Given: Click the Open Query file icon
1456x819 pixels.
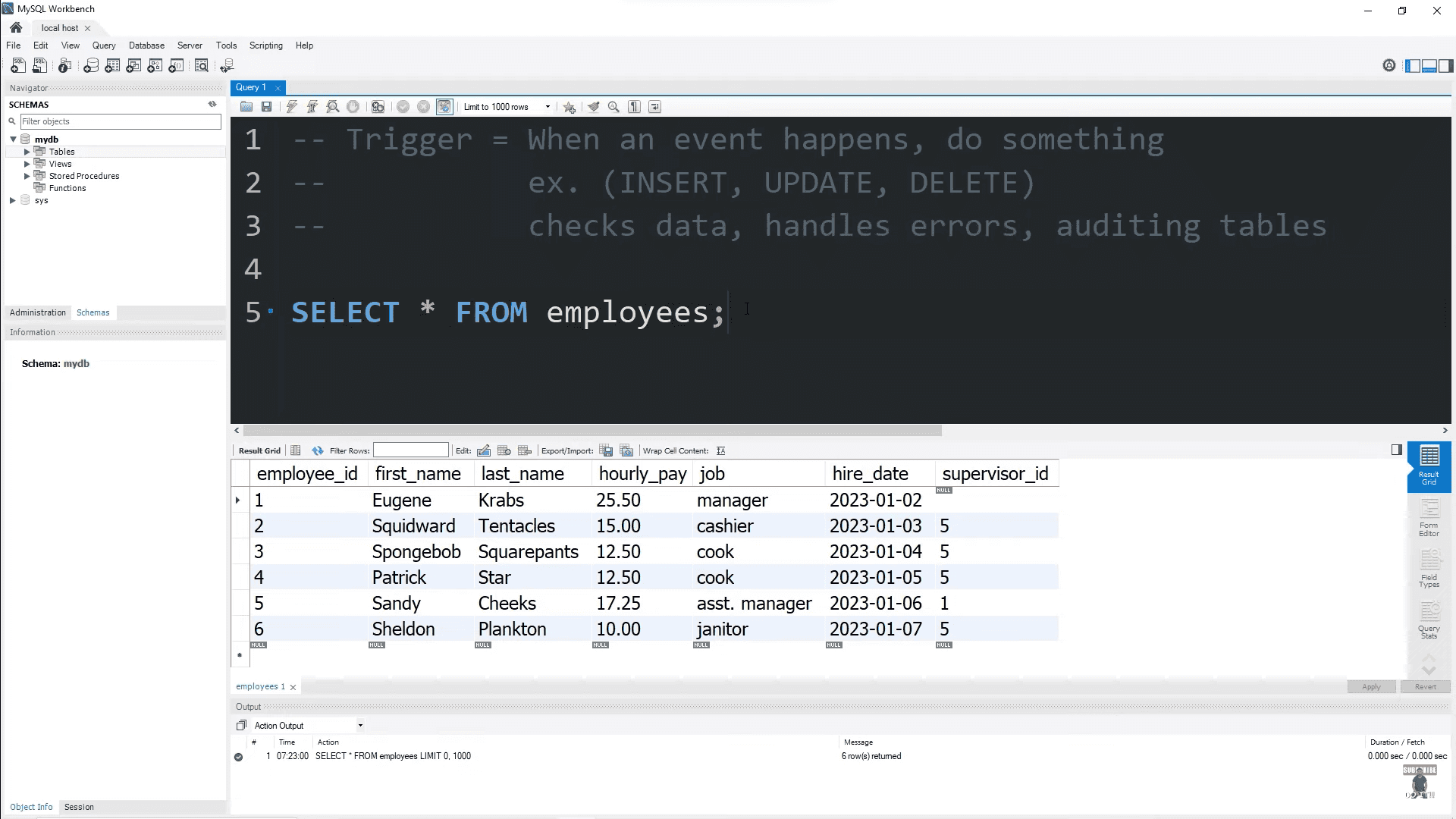Looking at the screenshot, I should point(246,107).
